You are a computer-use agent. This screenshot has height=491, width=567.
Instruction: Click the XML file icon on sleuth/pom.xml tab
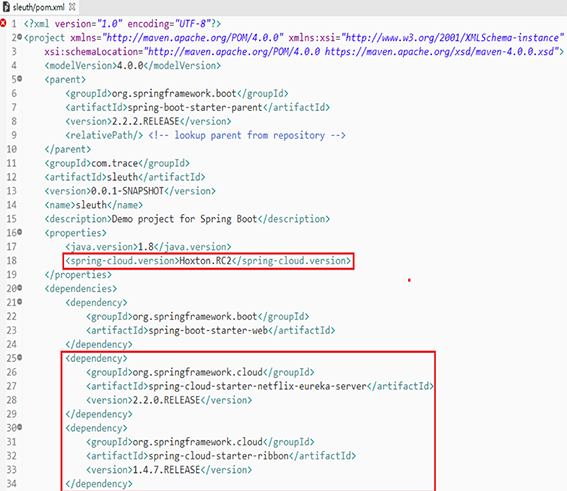(6, 7)
